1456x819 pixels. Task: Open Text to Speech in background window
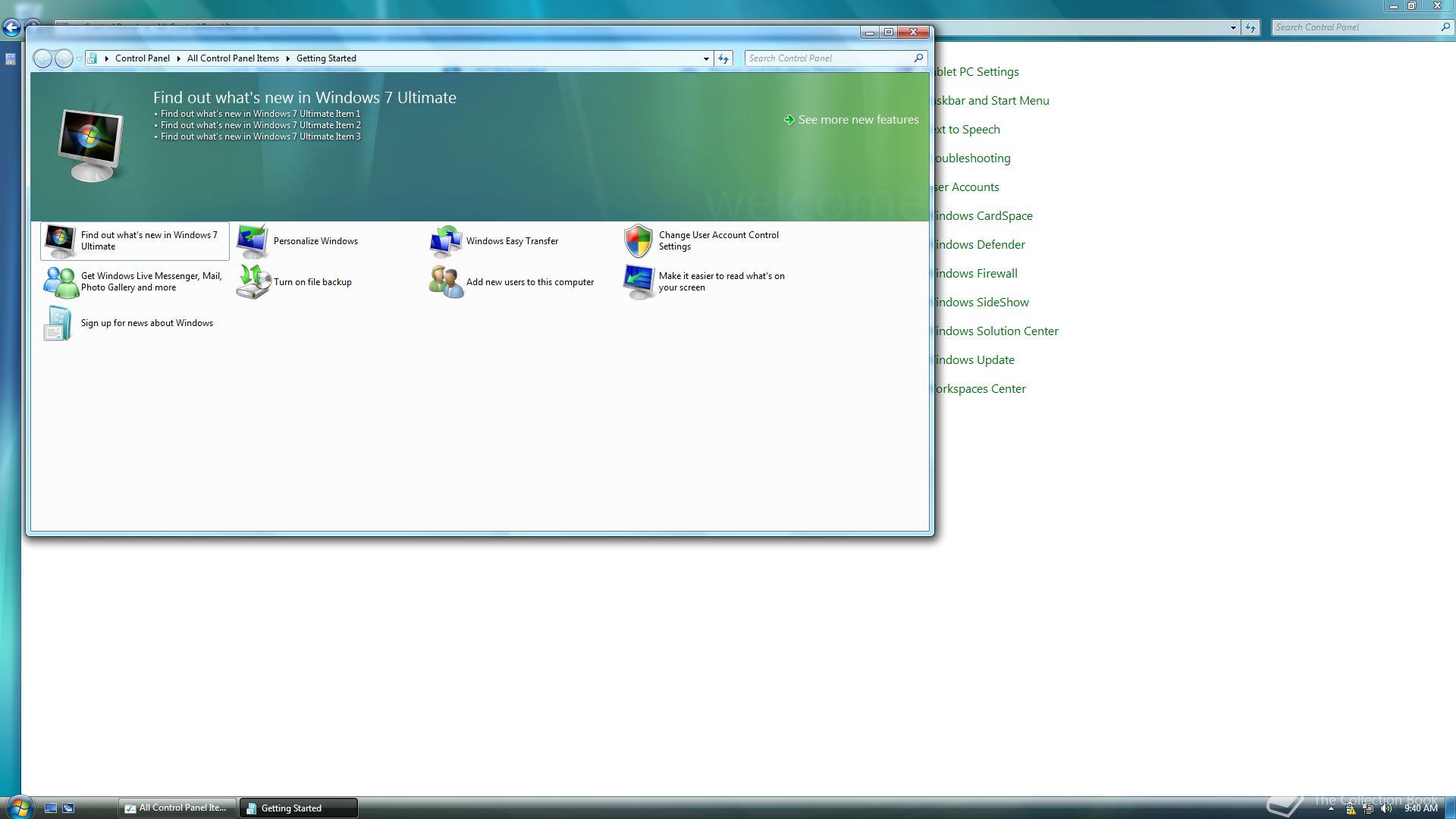[967, 130]
